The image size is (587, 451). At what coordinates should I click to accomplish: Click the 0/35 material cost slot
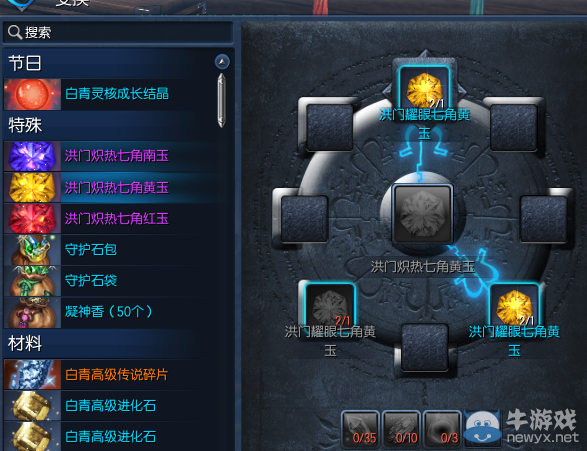pos(360,429)
